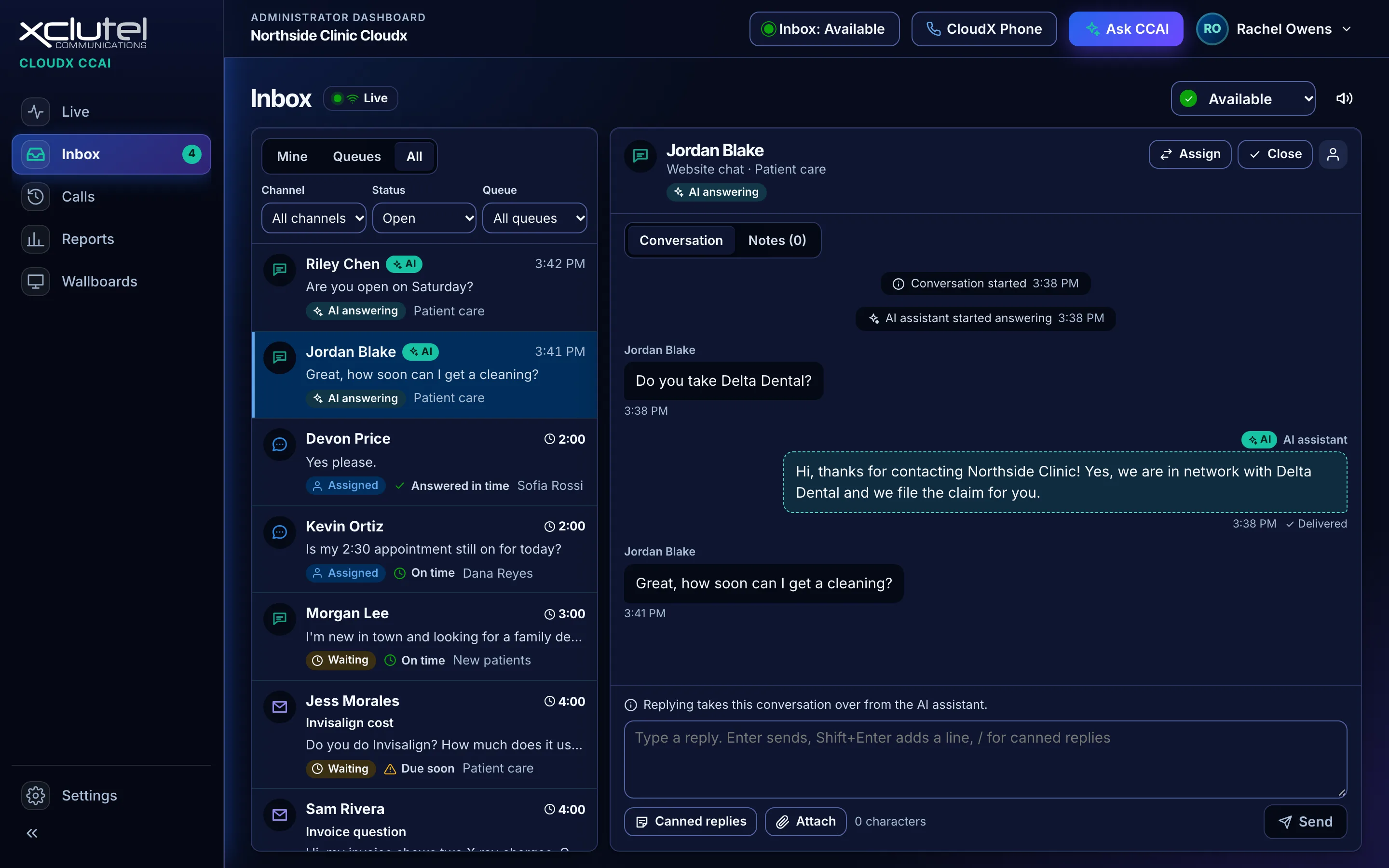Expand the Rachel Owens user menu
The height and width of the screenshot is (868, 1389).
click(1275, 29)
